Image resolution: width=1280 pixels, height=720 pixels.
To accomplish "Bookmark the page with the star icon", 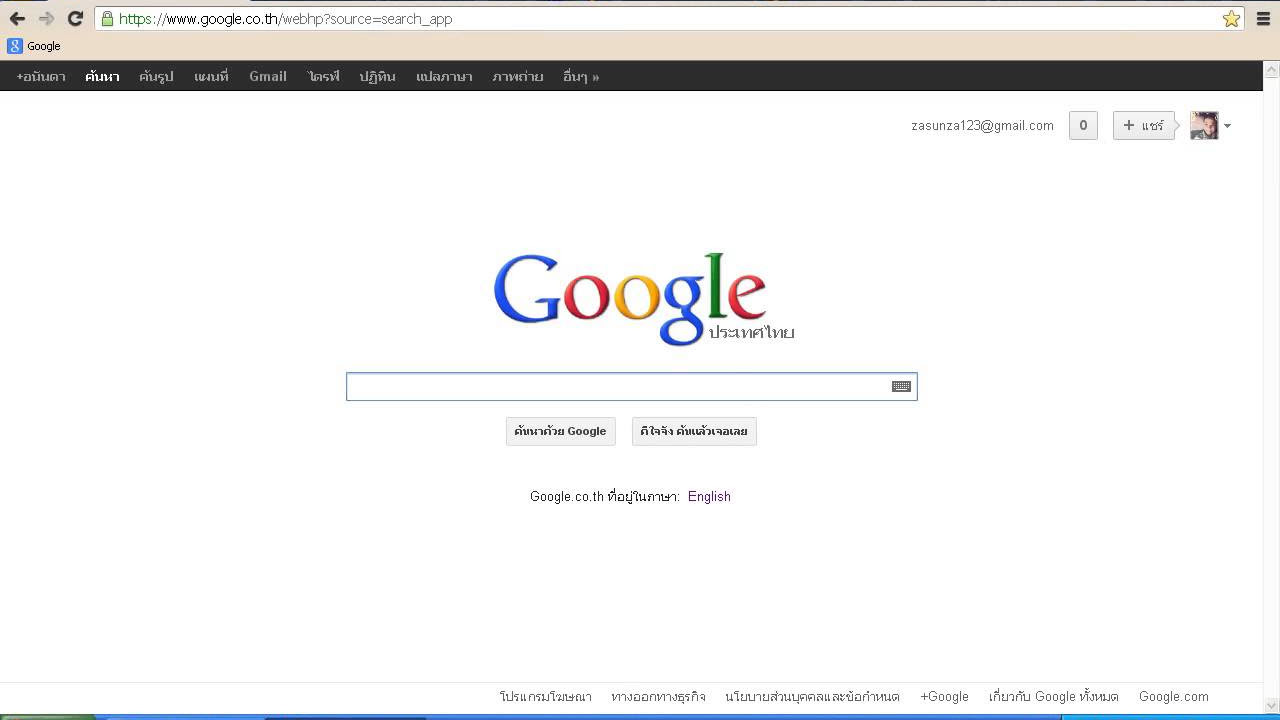I will (1231, 18).
